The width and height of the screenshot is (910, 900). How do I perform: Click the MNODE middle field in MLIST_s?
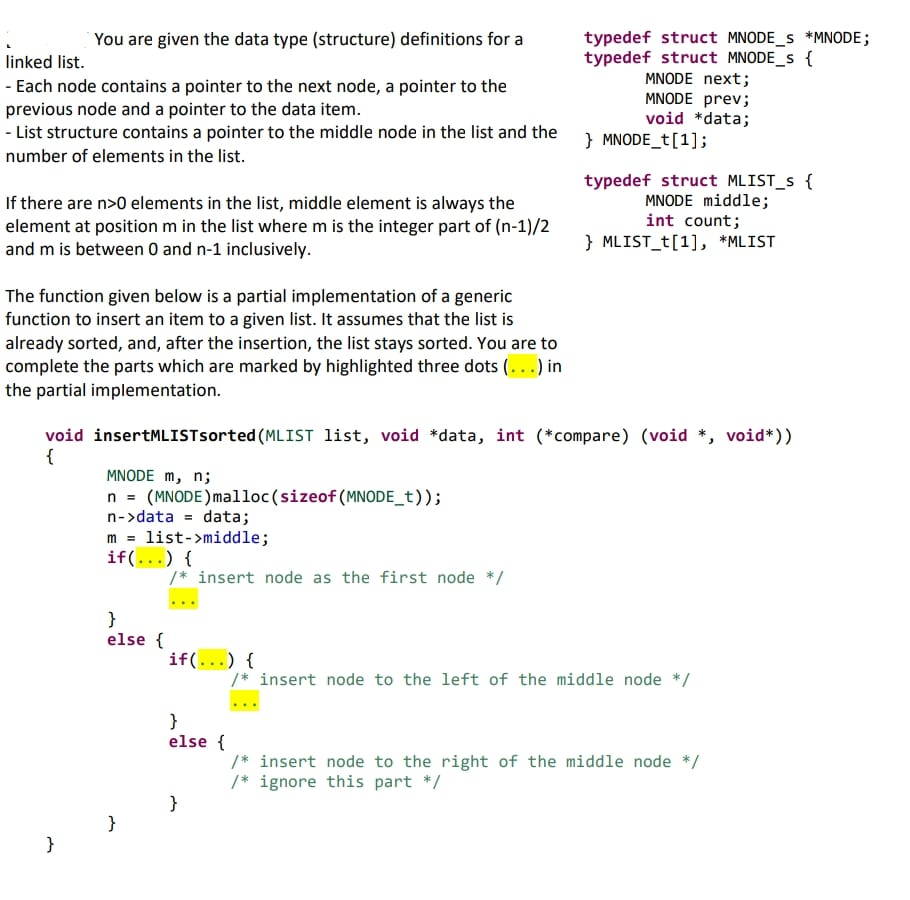point(708,201)
